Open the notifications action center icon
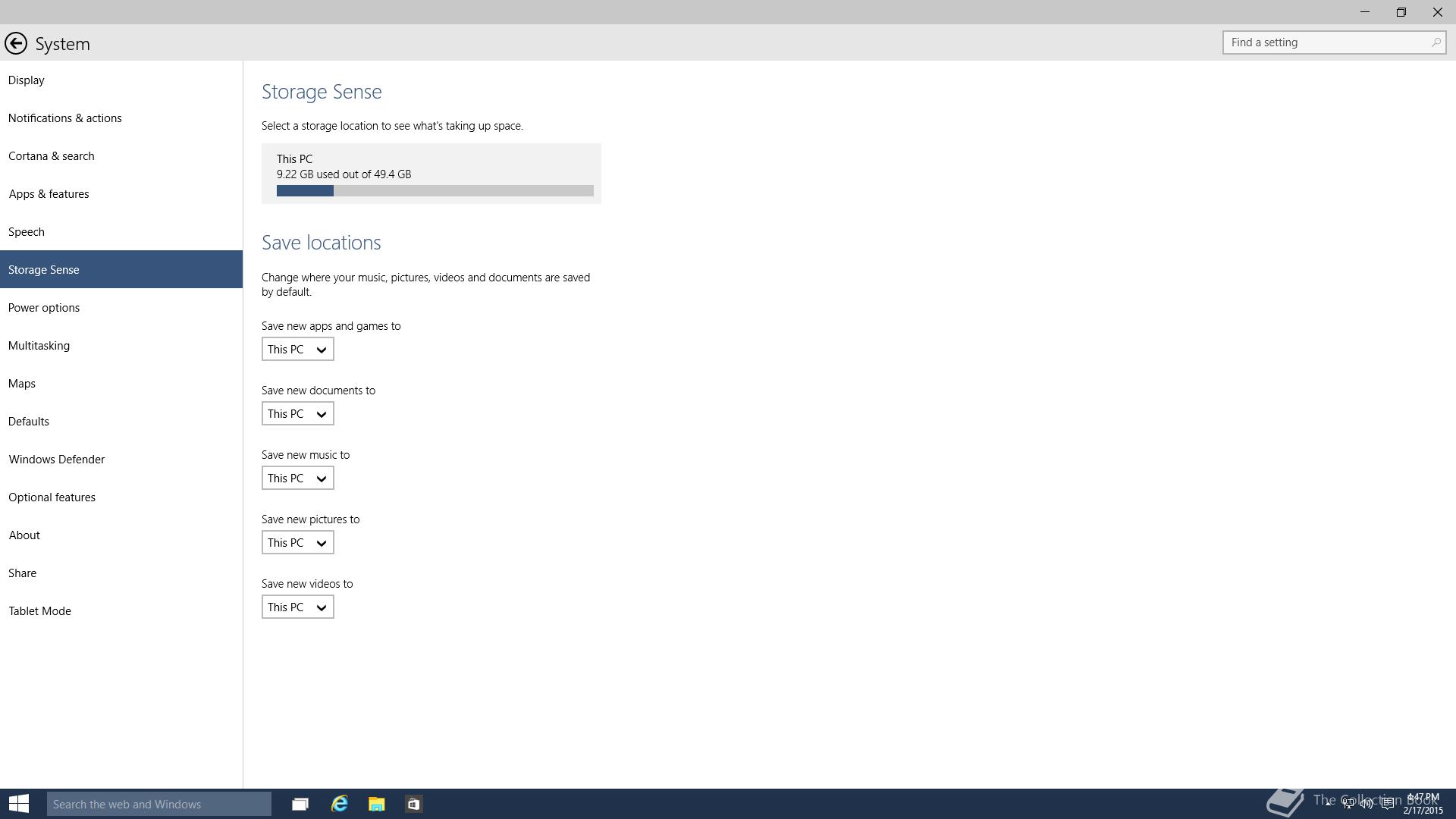1456x819 pixels. pos(1388,804)
